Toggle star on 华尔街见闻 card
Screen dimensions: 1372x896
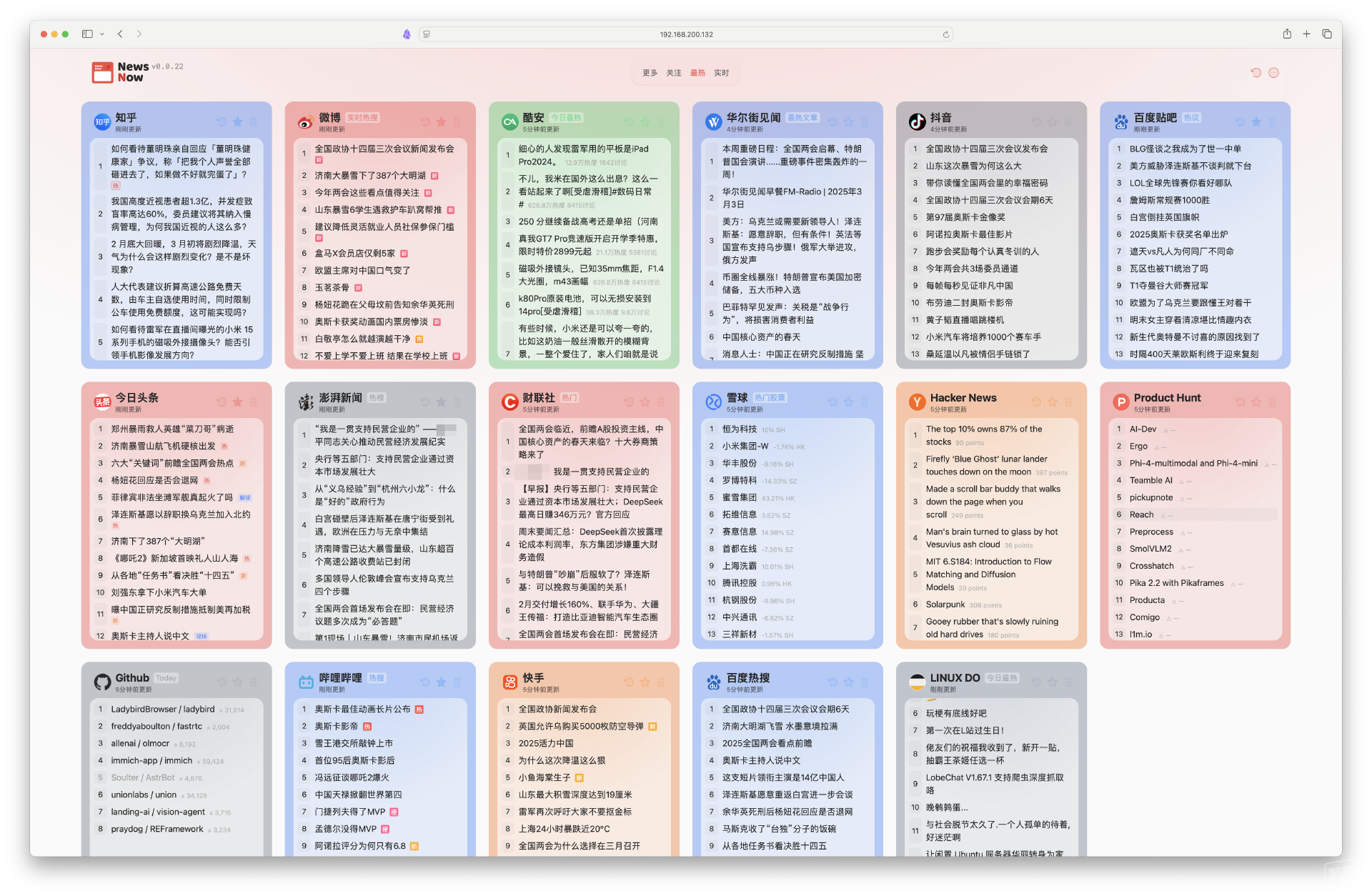(x=849, y=122)
